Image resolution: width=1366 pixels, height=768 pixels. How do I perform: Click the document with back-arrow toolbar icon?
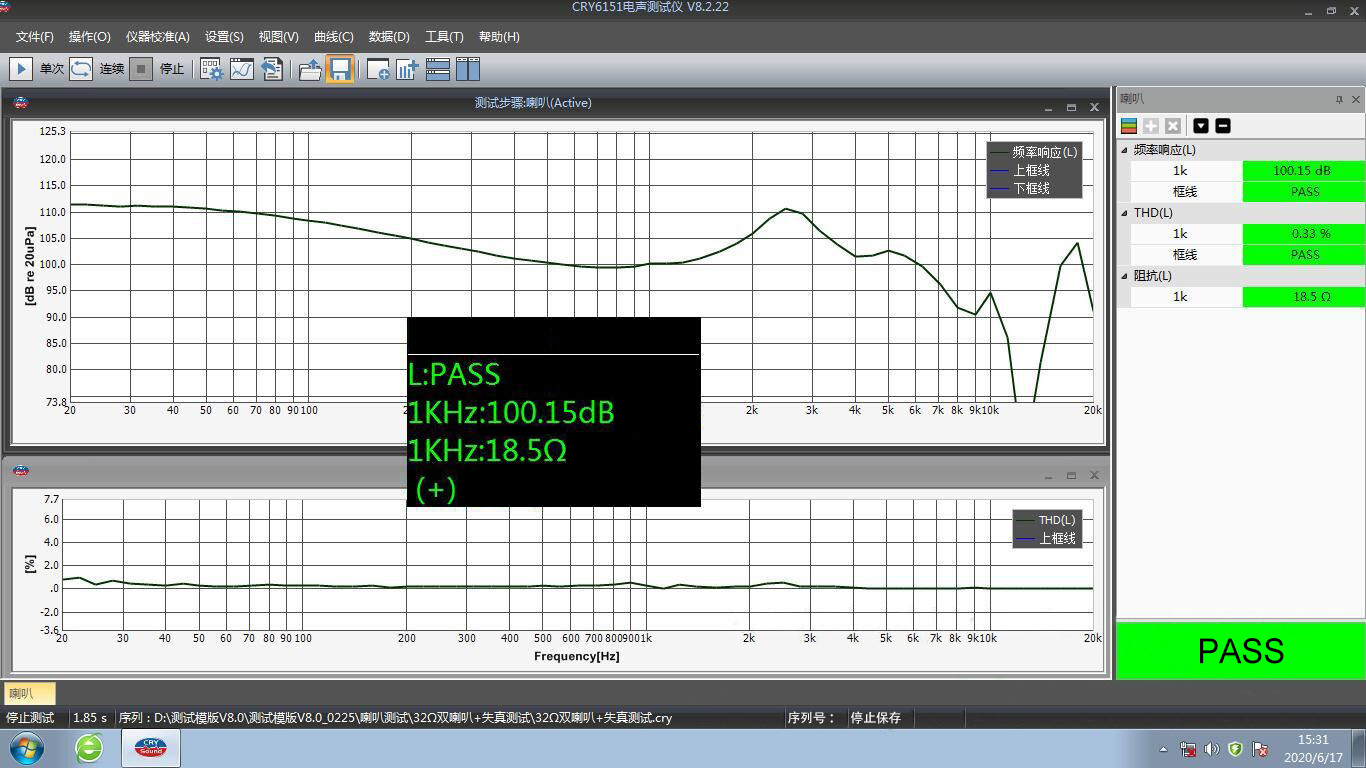click(x=272, y=69)
